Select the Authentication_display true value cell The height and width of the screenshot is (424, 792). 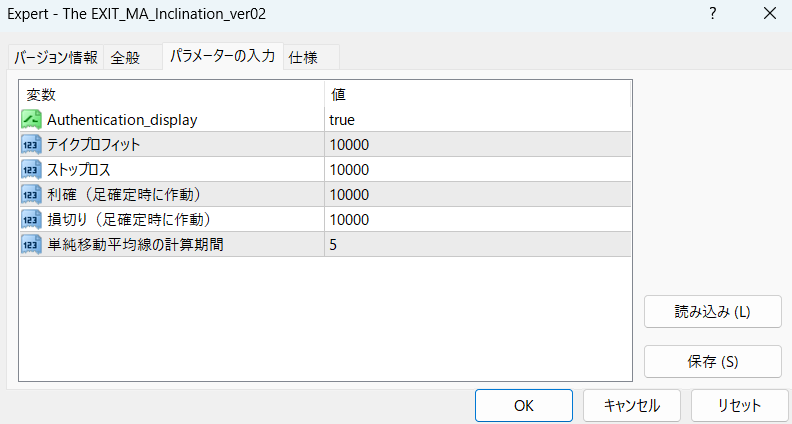(477, 119)
